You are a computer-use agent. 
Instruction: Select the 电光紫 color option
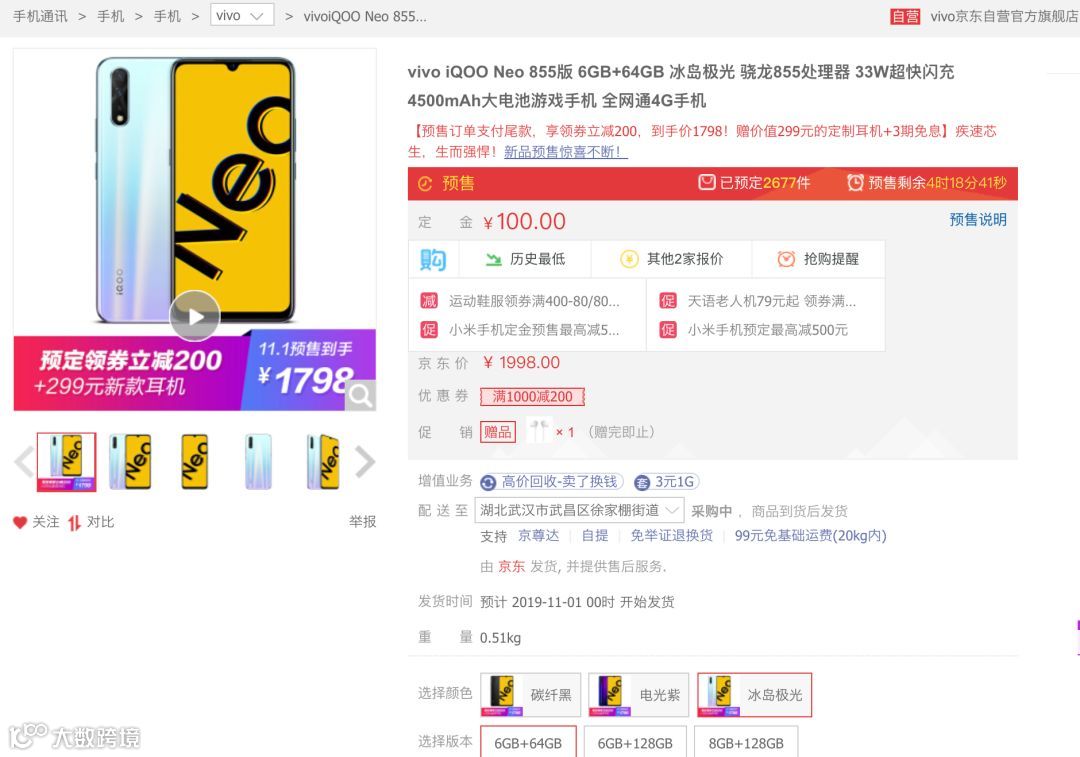pyautogui.click(x=638, y=695)
